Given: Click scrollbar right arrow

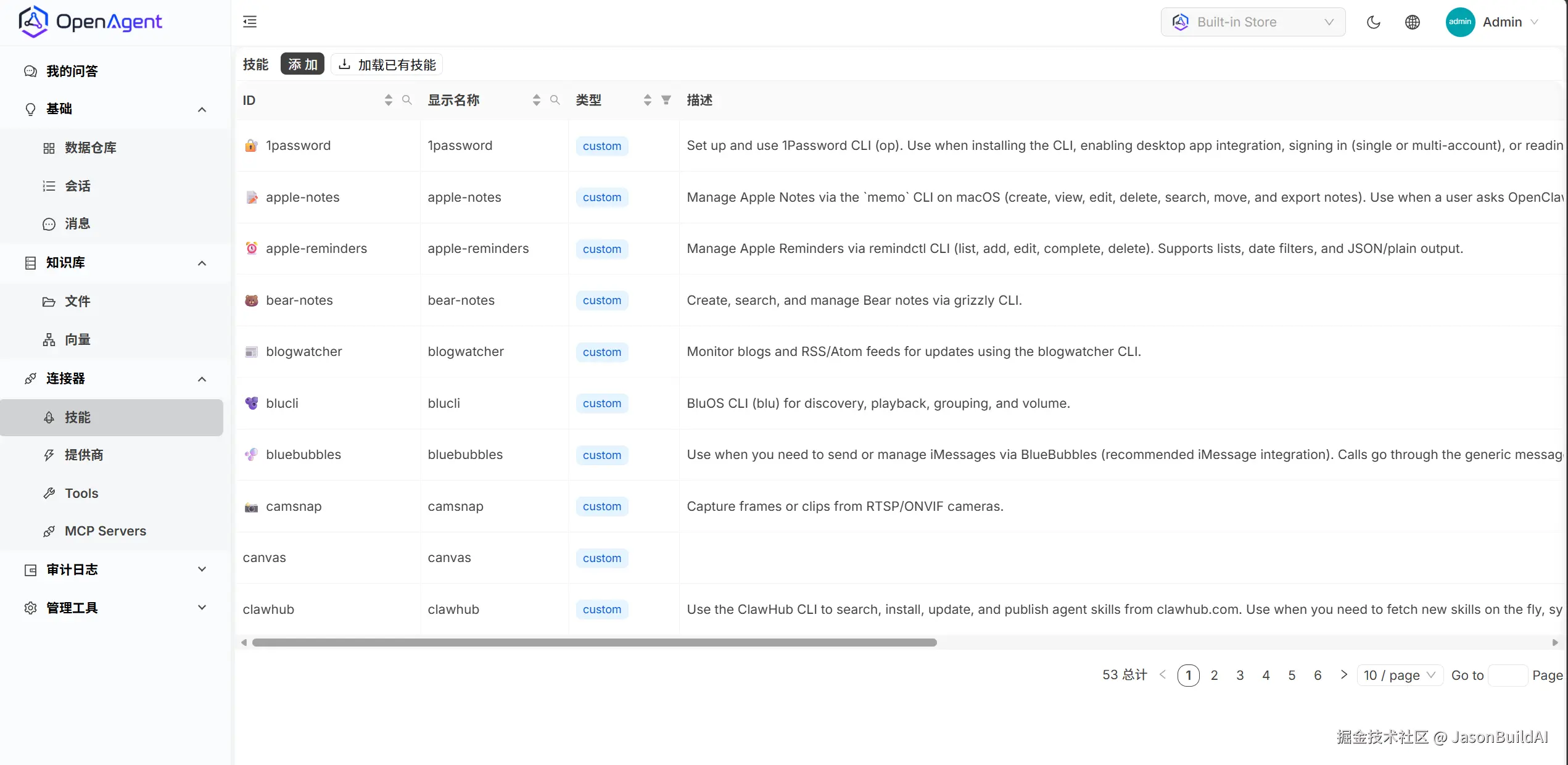Looking at the screenshot, I should click(x=1555, y=643).
